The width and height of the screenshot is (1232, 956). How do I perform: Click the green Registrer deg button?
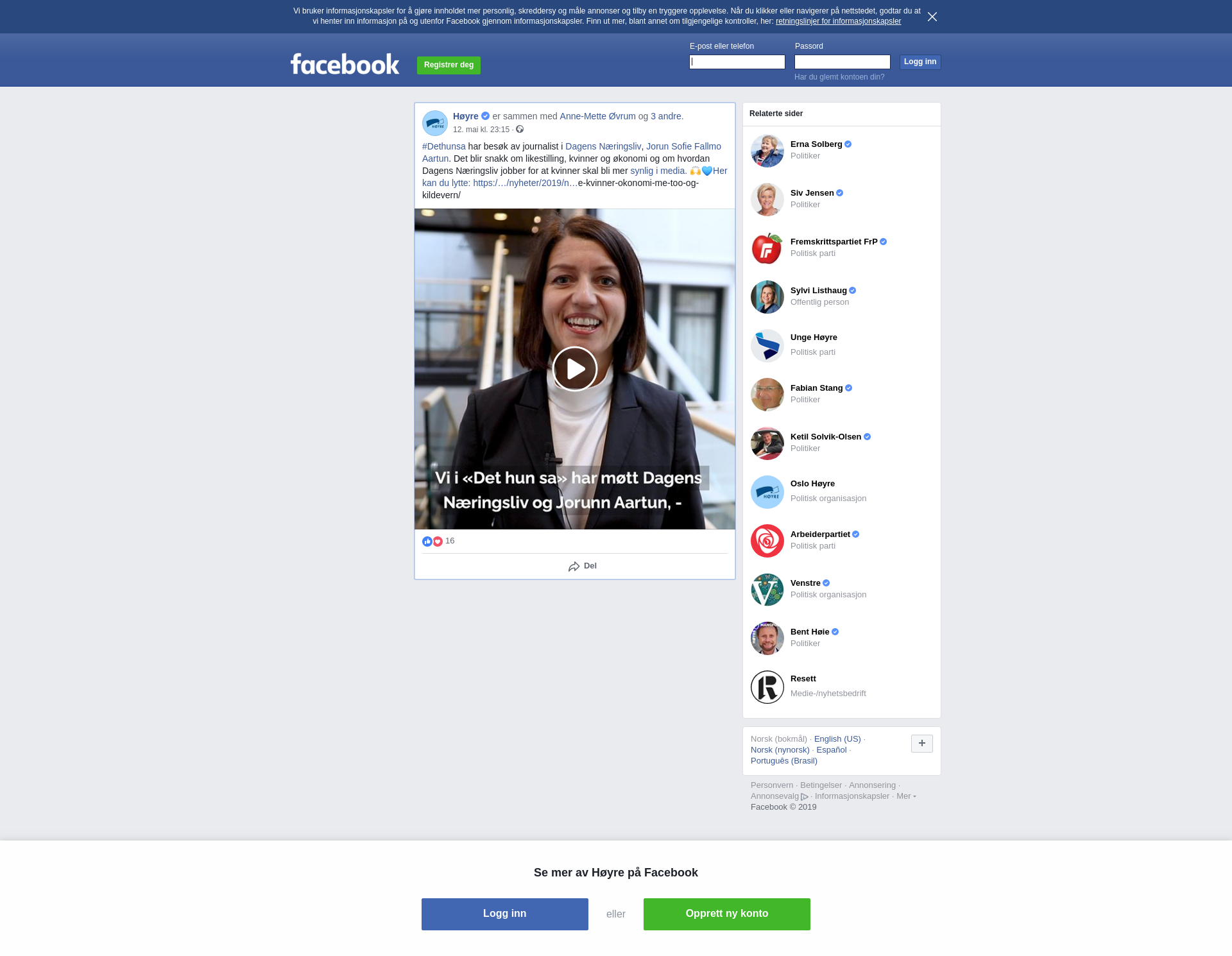449,65
